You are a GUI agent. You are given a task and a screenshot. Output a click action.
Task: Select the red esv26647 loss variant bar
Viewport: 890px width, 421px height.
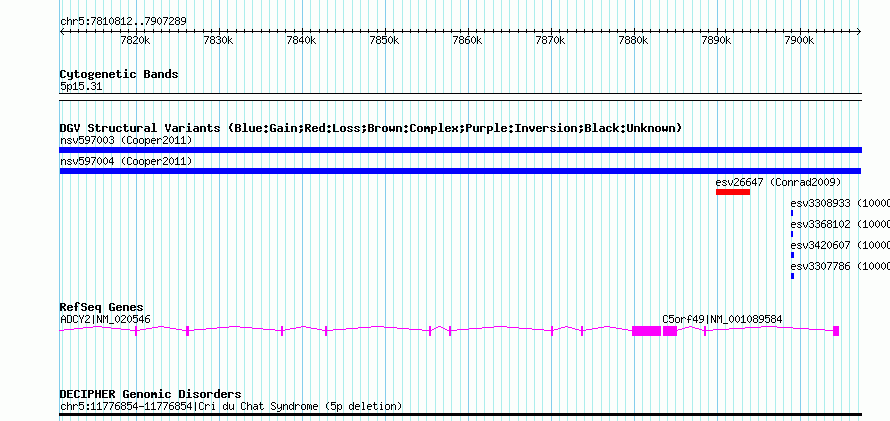(733, 192)
